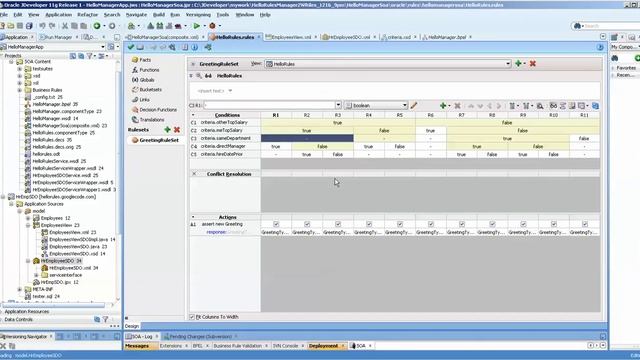The image size is (640, 360).
Task: Click the Undo toolbar icon
Action: 42,26
